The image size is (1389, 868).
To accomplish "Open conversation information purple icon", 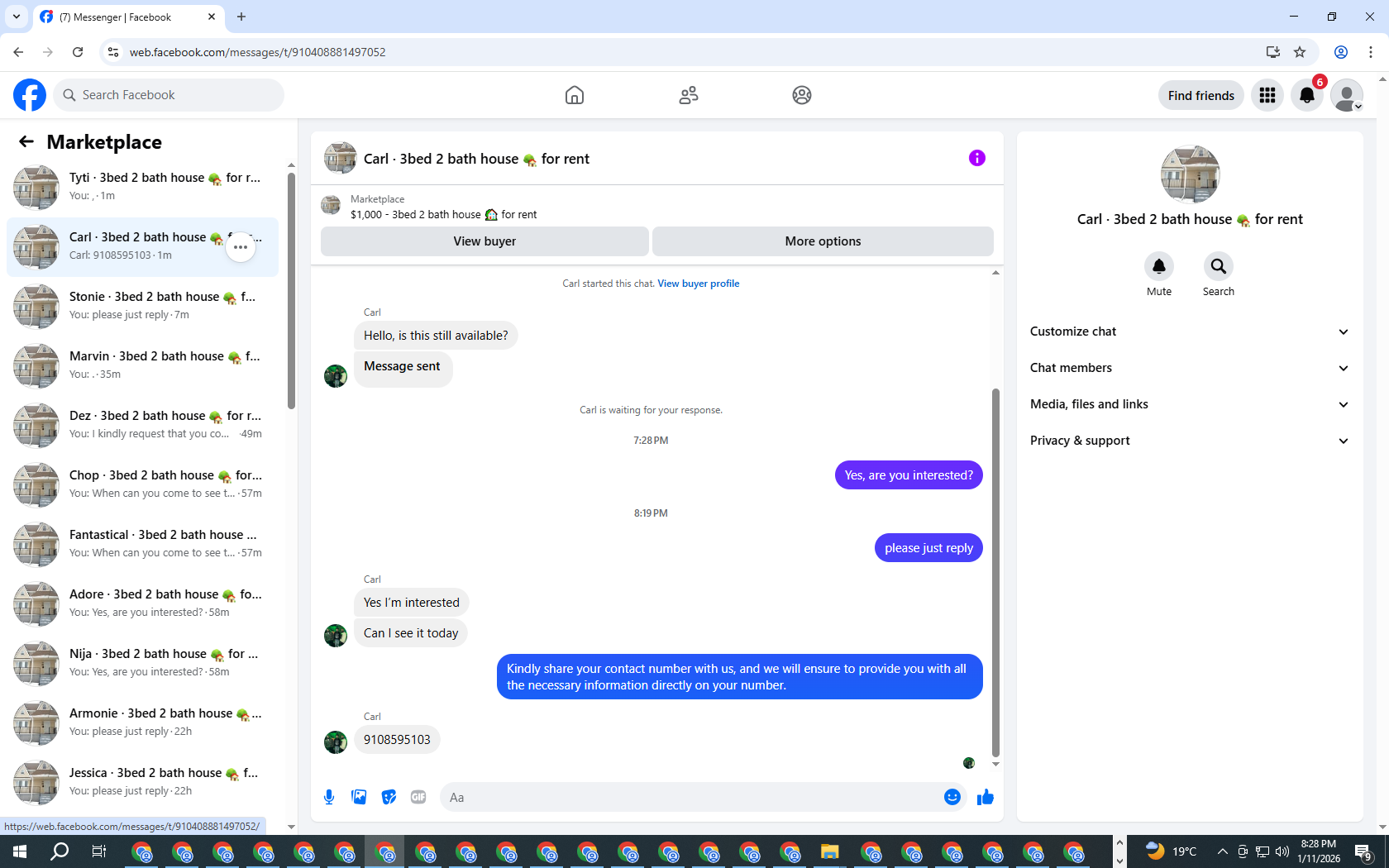I will (x=977, y=158).
